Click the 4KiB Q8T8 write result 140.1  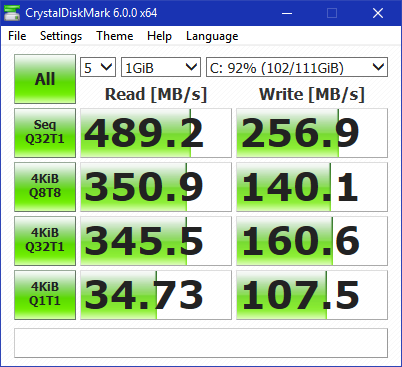coord(312,187)
